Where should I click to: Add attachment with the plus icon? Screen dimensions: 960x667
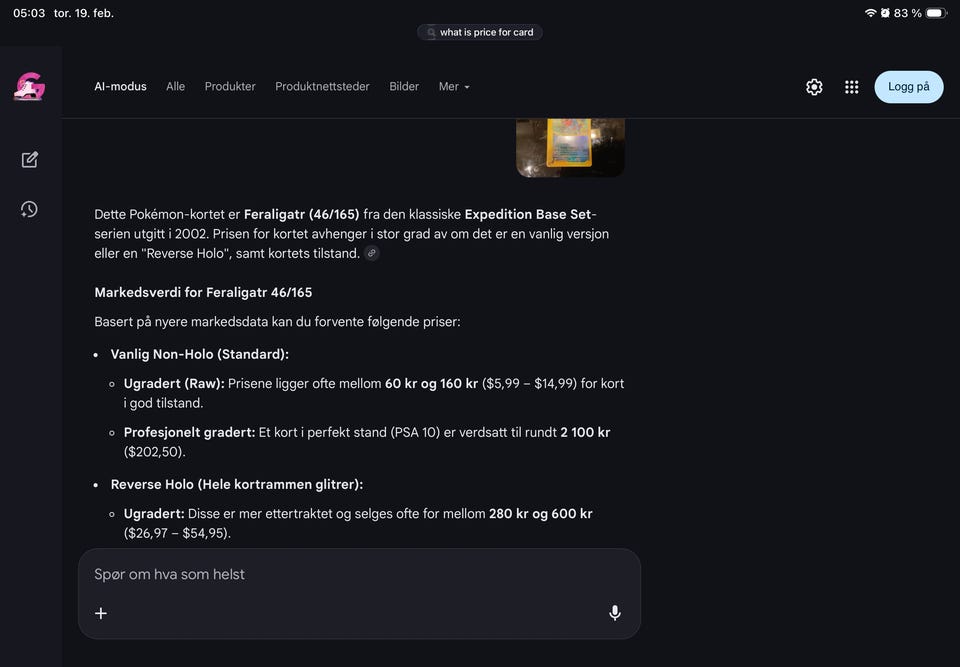pyautogui.click(x=101, y=613)
